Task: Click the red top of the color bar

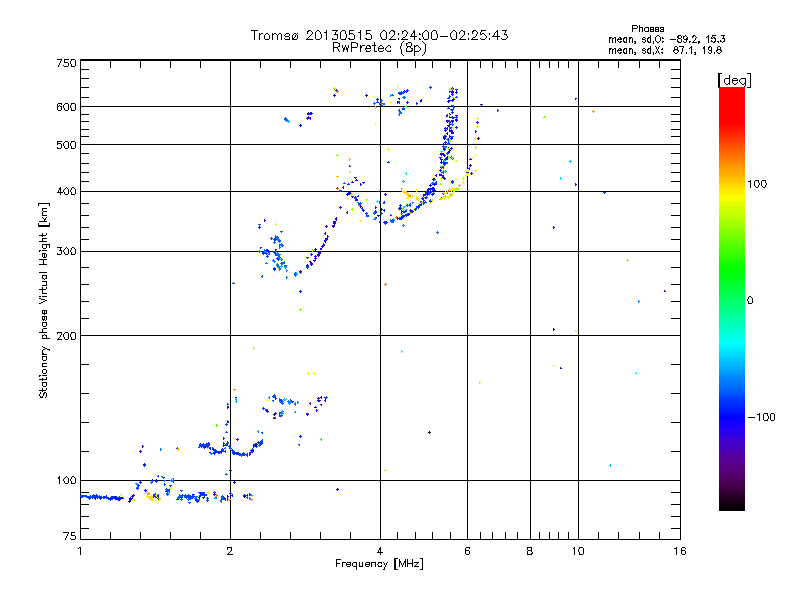Action: (732, 99)
